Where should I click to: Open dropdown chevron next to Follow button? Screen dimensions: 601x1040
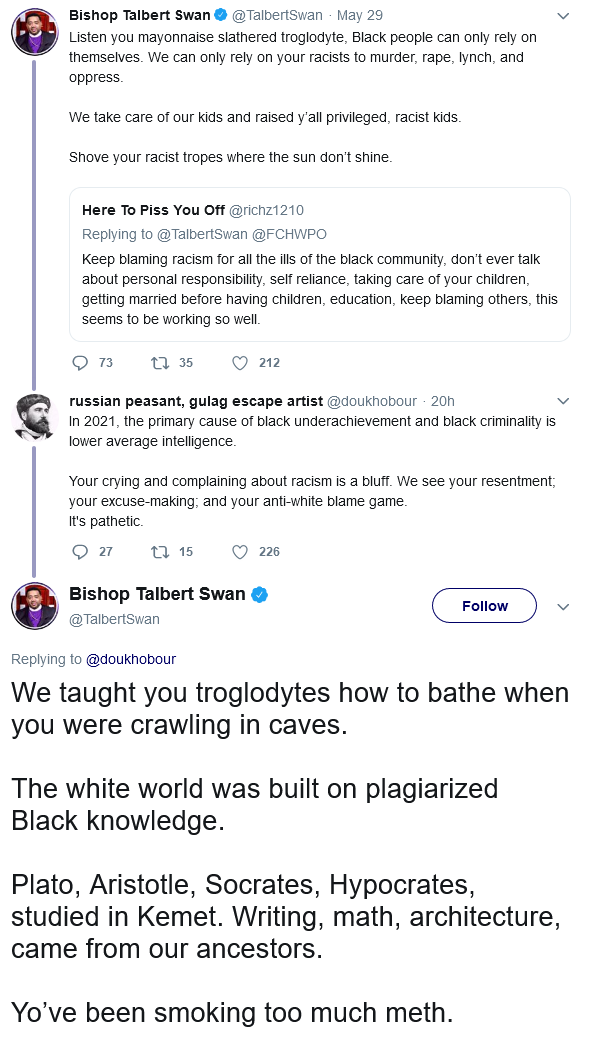(562, 607)
